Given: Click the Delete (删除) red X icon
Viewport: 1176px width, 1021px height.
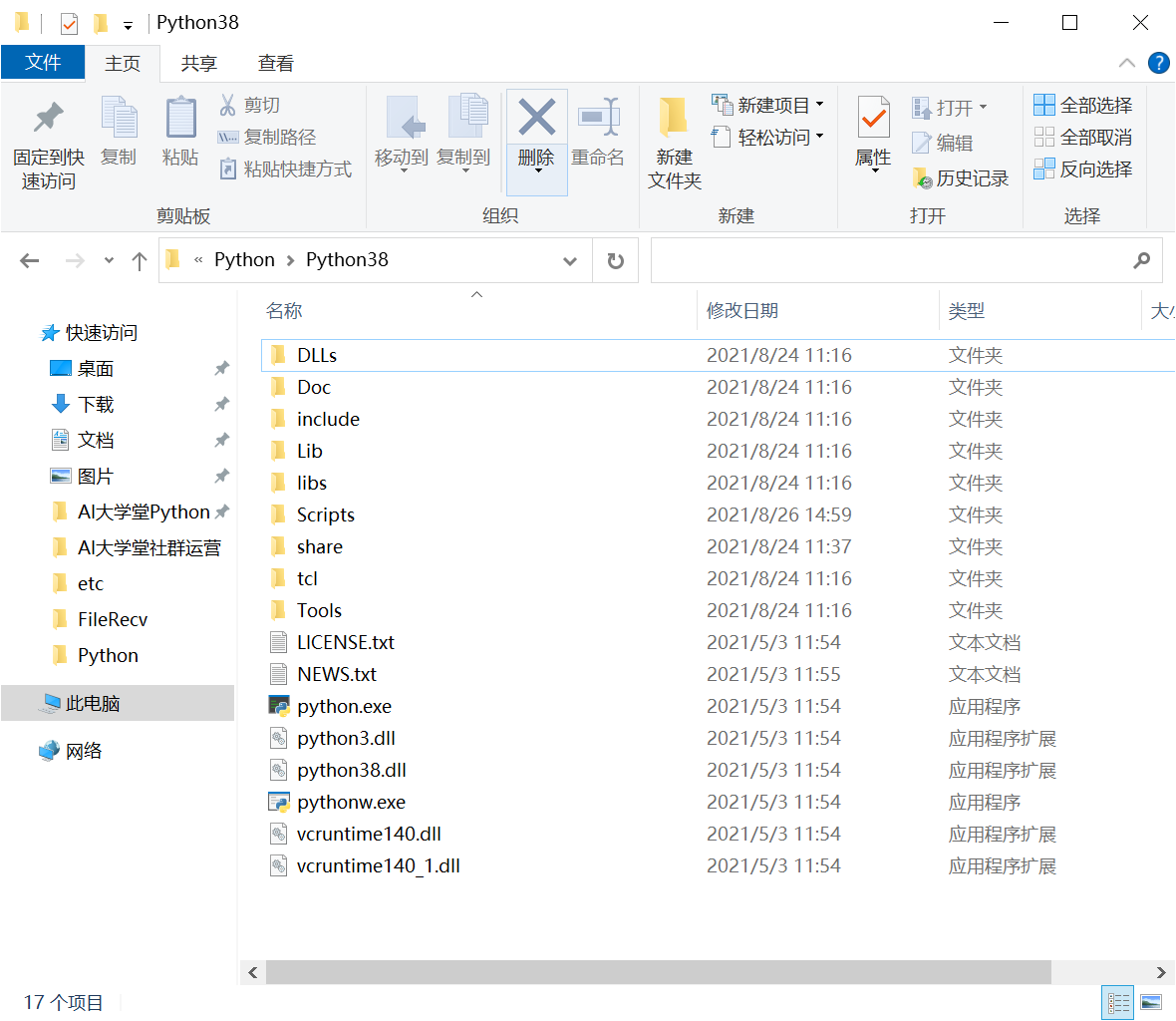Looking at the screenshot, I should (x=537, y=118).
